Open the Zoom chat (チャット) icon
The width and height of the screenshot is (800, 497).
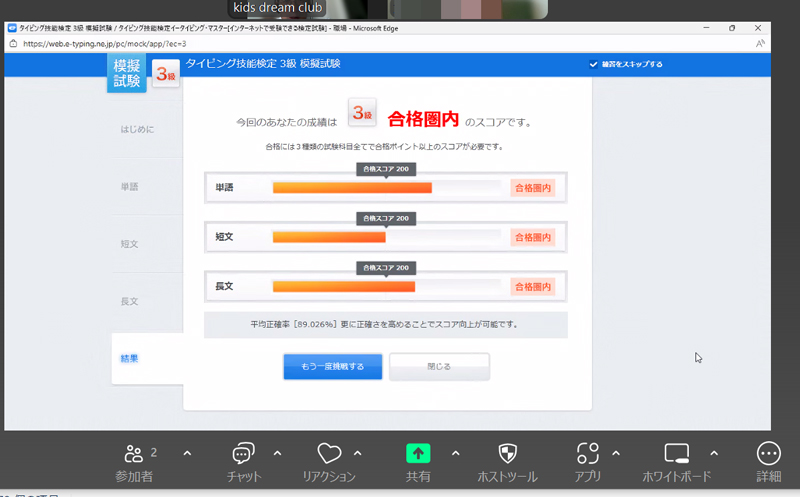[243, 453]
